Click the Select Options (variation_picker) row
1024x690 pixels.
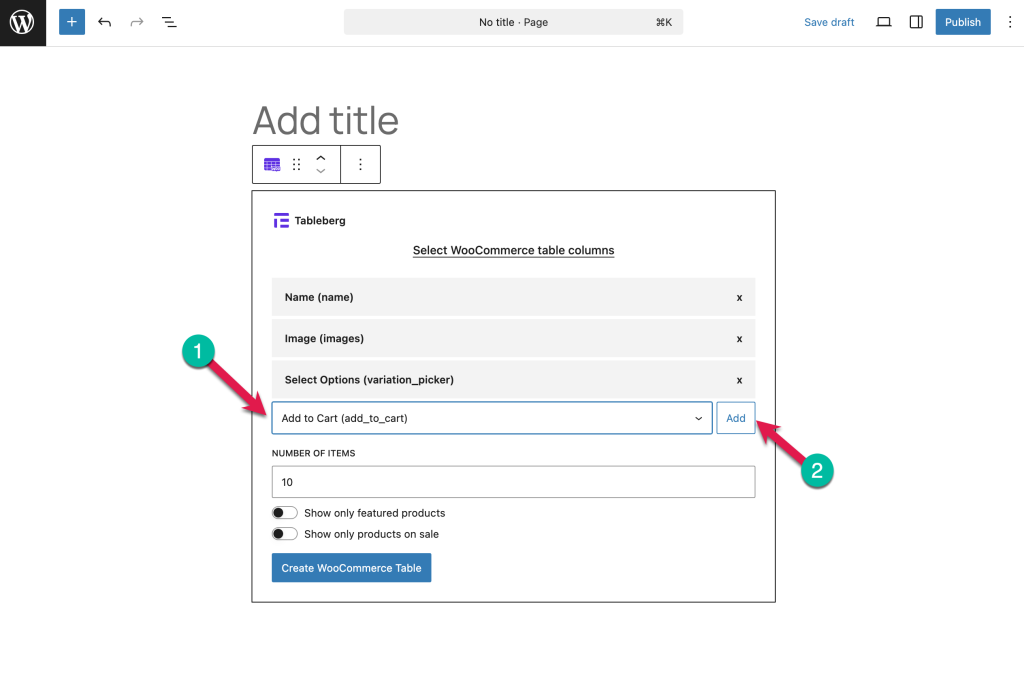click(x=513, y=379)
